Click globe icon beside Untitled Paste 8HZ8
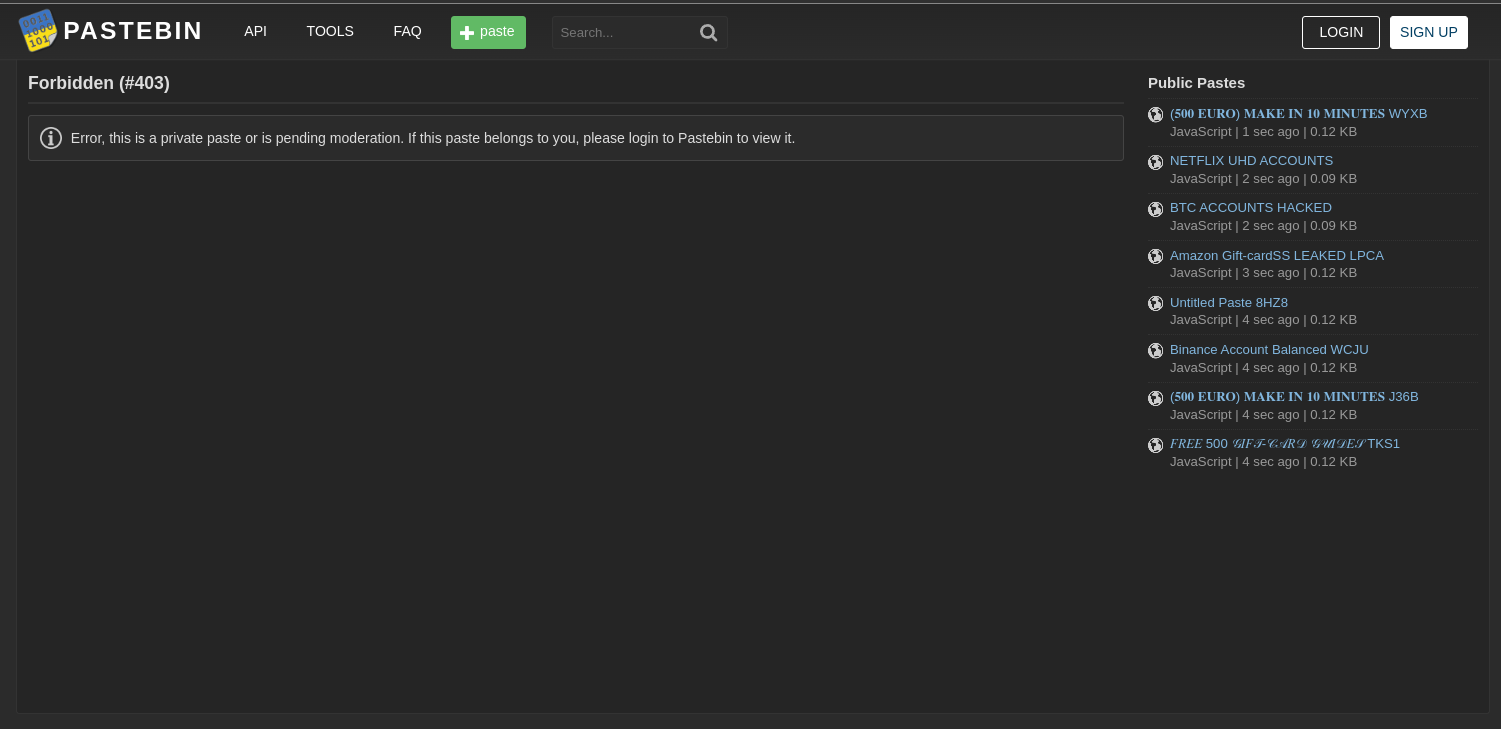The image size is (1501, 729). (x=1156, y=304)
